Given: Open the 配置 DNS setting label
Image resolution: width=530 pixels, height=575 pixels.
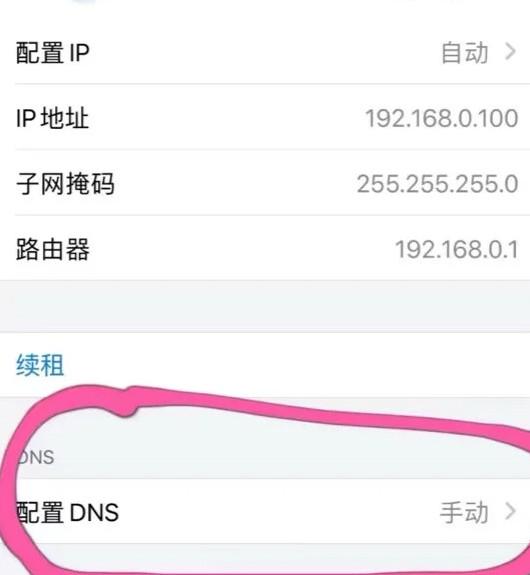Looking at the screenshot, I should [68, 512].
